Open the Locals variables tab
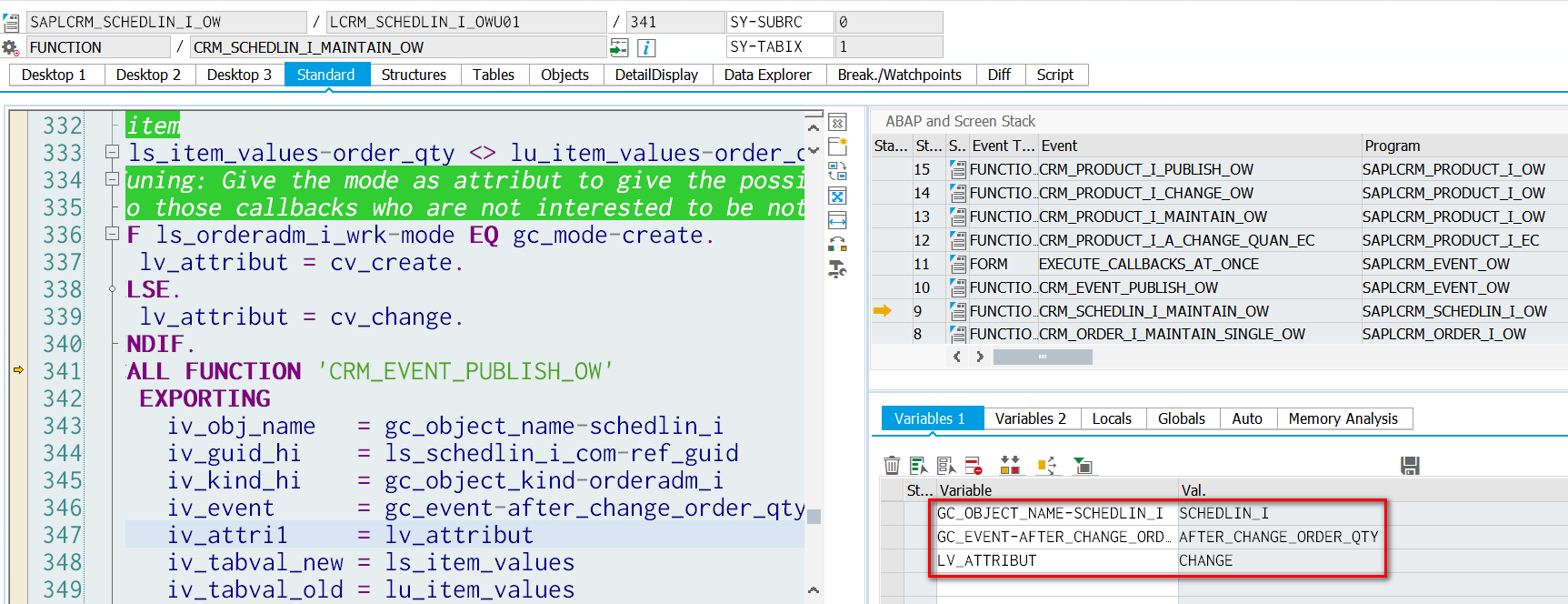The image size is (1568, 604). 1111,418
